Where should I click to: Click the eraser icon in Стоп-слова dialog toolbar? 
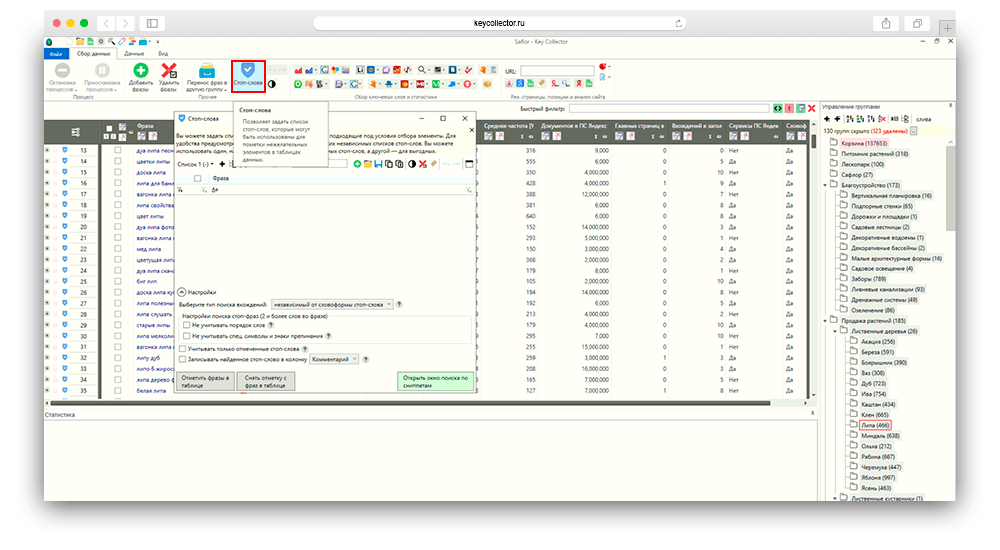(x=434, y=164)
